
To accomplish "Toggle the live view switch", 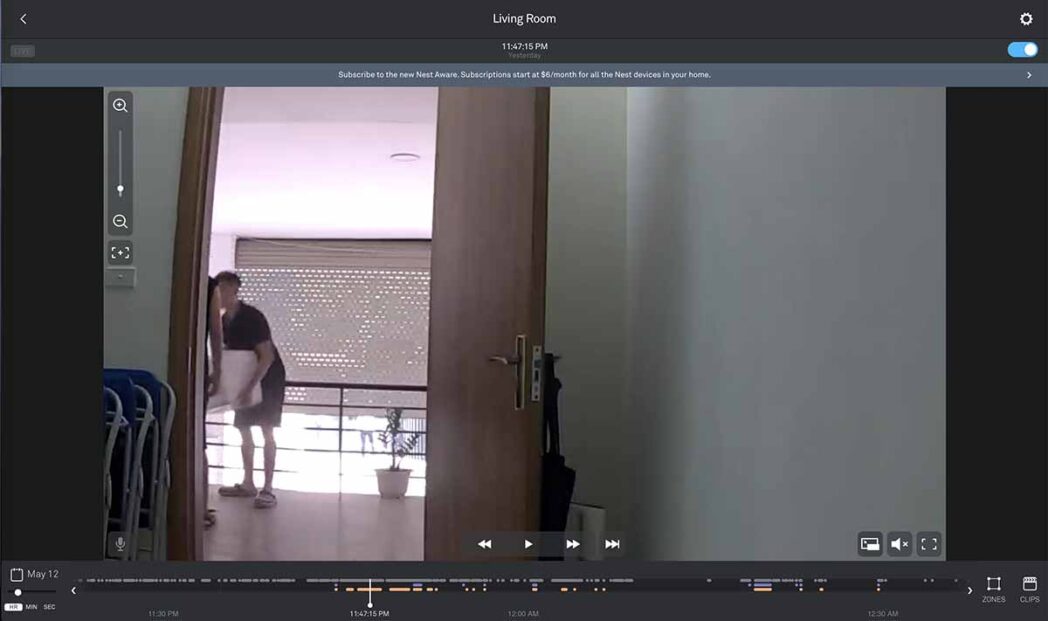I will click(1021, 48).
